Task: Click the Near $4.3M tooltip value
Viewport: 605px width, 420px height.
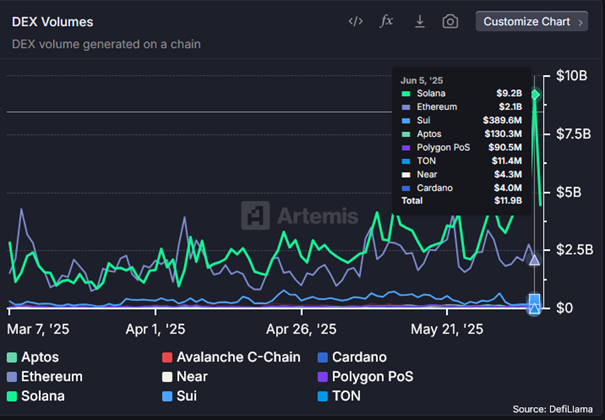Action: pyautogui.click(x=508, y=174)
